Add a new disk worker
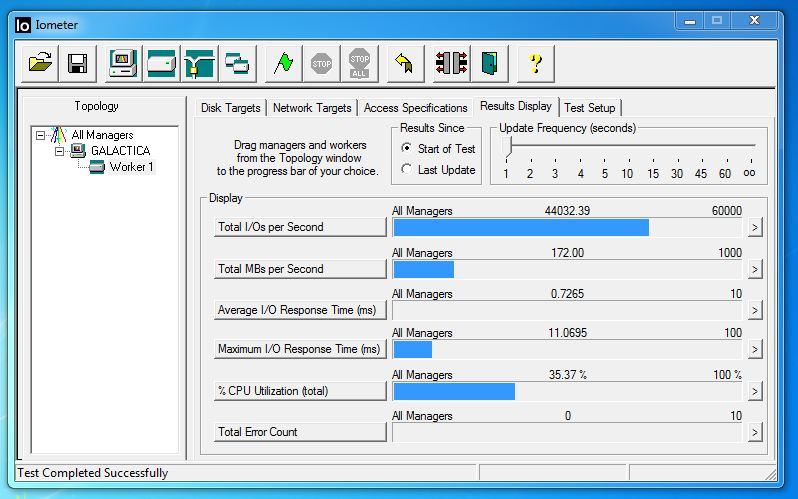 coord(161,63)
